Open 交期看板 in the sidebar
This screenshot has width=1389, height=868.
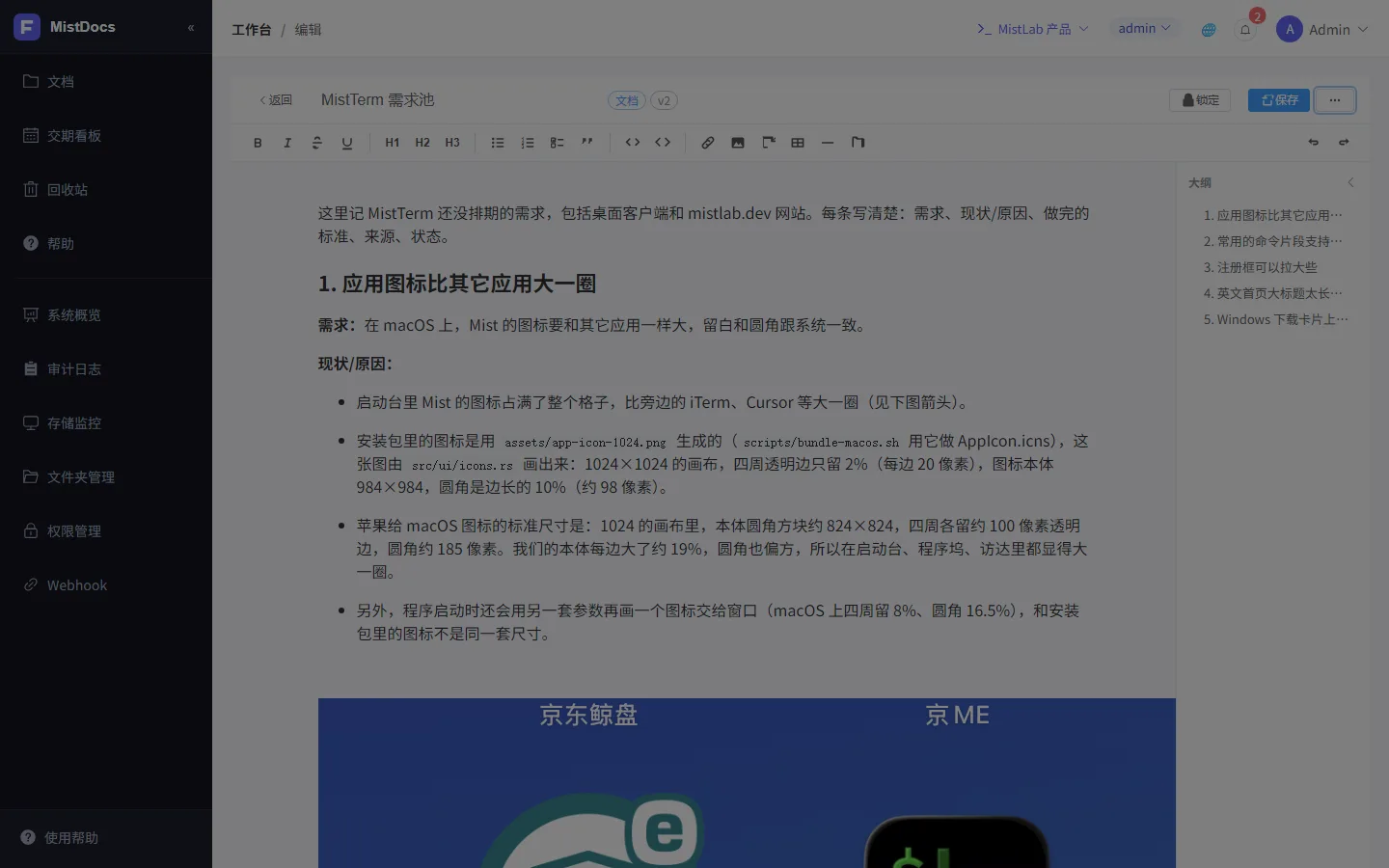[x=106, y=136]
